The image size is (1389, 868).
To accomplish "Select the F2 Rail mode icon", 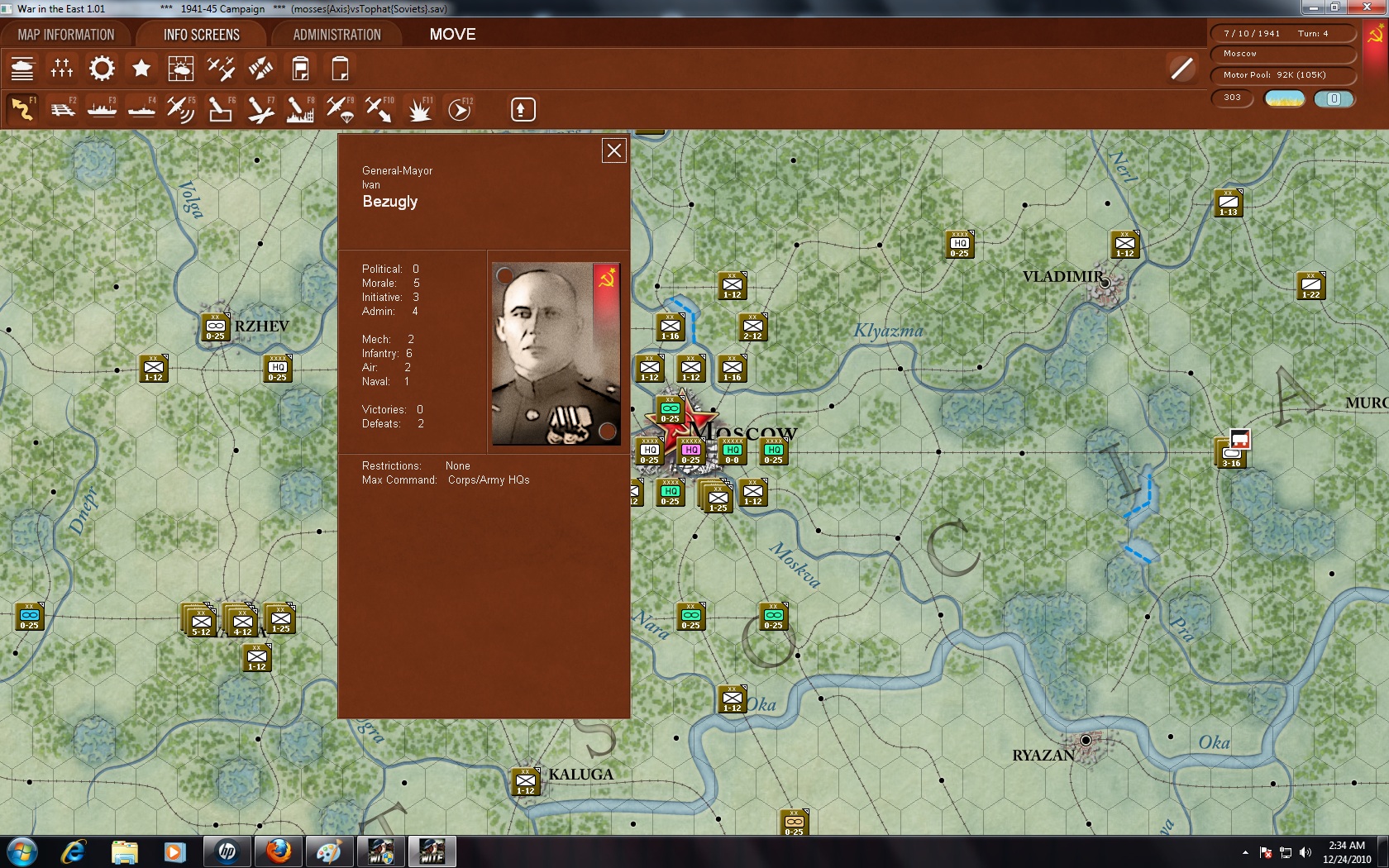I will click(62, 109).
